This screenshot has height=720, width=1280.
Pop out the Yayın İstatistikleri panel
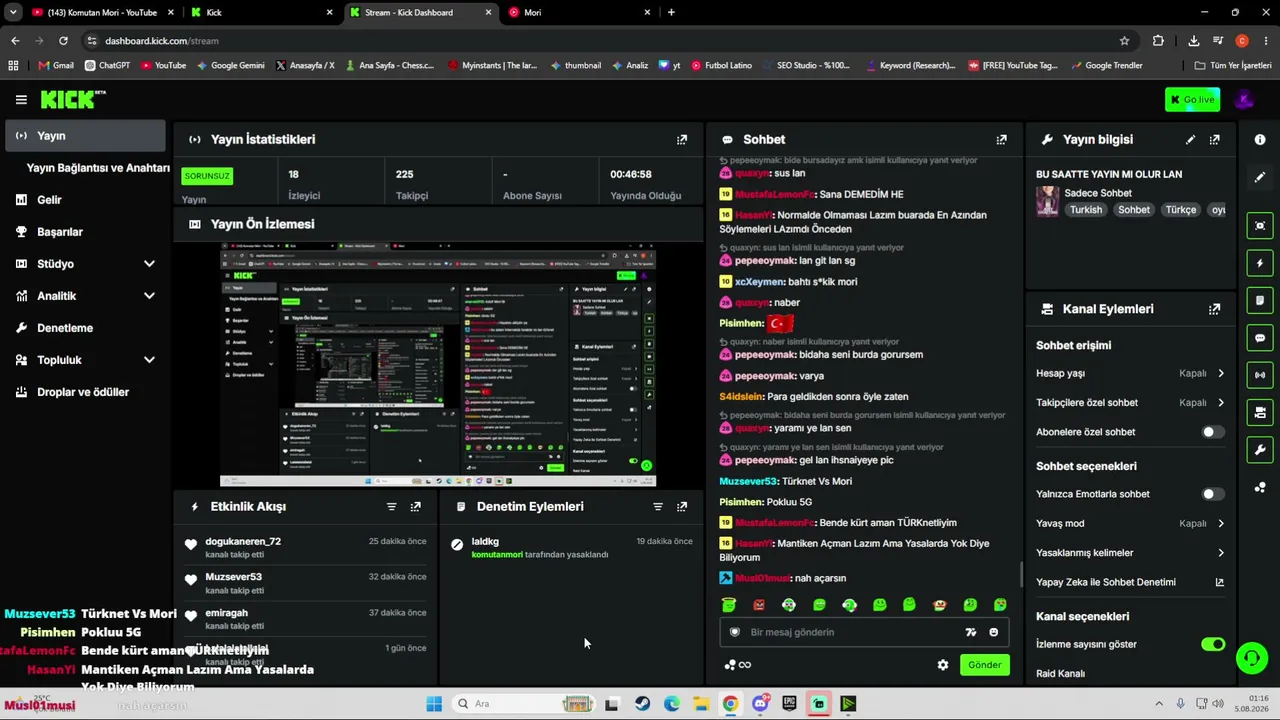click(682, 140)
